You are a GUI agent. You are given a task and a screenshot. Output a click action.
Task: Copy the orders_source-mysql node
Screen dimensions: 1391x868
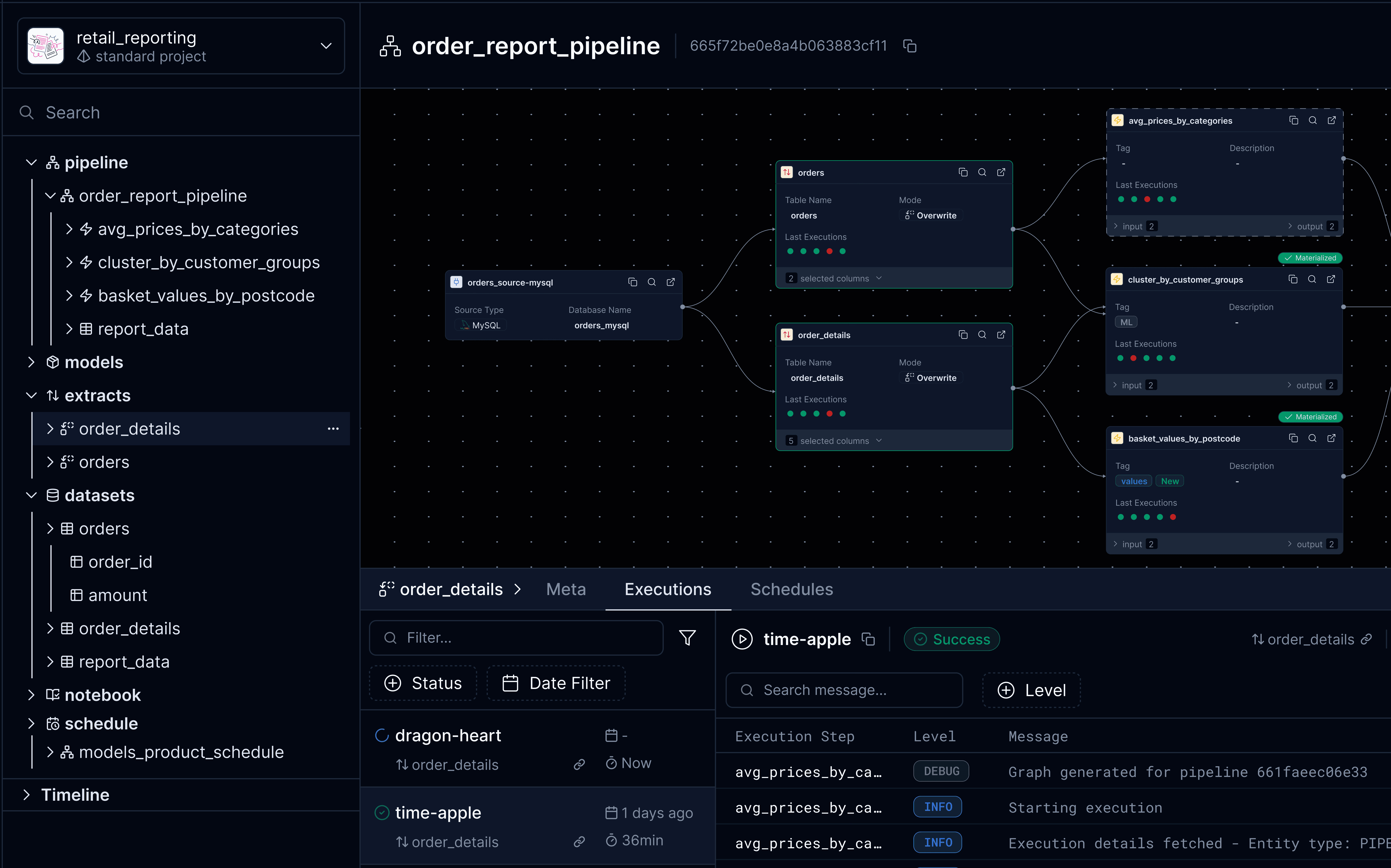point(633,282)
